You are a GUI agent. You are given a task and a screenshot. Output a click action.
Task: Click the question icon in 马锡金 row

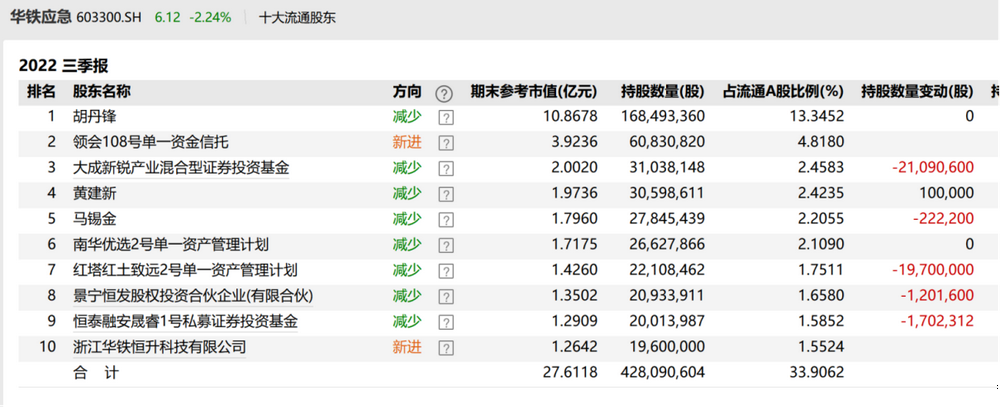click(x=446, y=219)
